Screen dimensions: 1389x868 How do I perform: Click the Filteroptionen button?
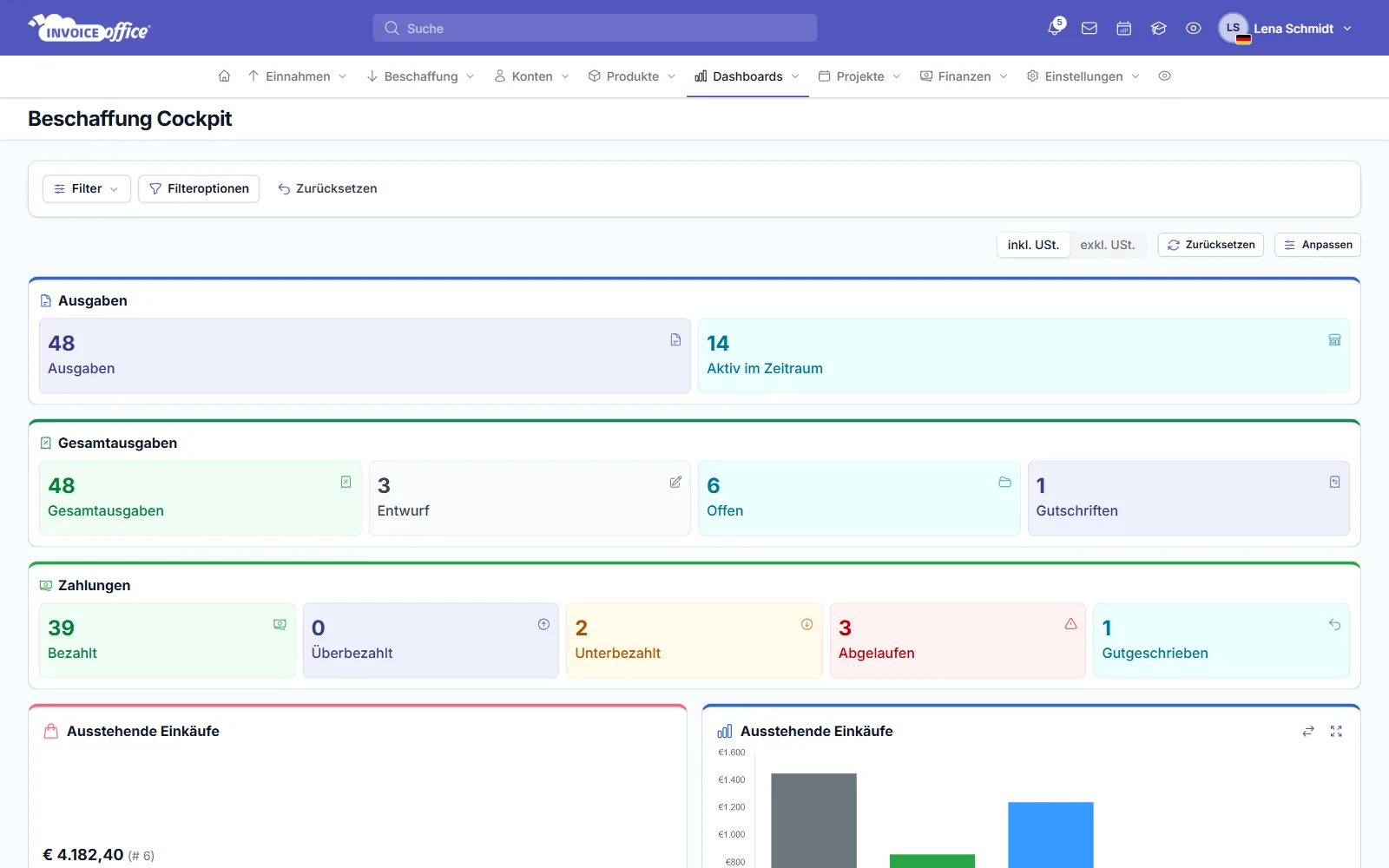coord(199,188)
